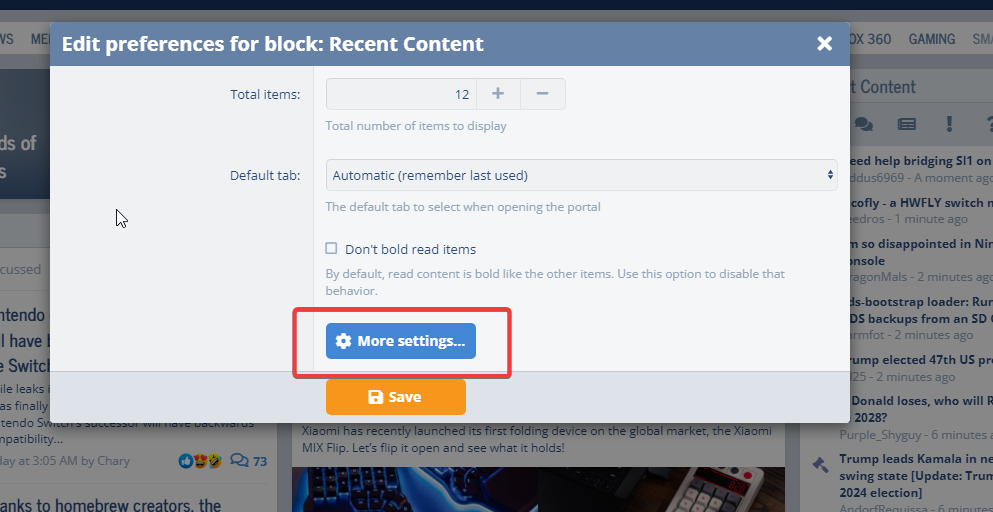Click the Total items number field

(x=402, y=94)
